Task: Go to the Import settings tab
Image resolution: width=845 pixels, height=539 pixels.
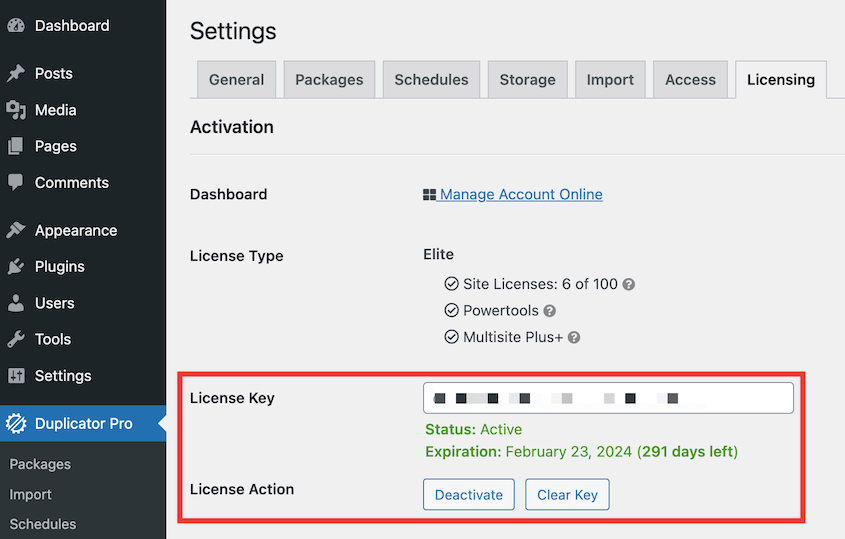Action: coord(610,80)
